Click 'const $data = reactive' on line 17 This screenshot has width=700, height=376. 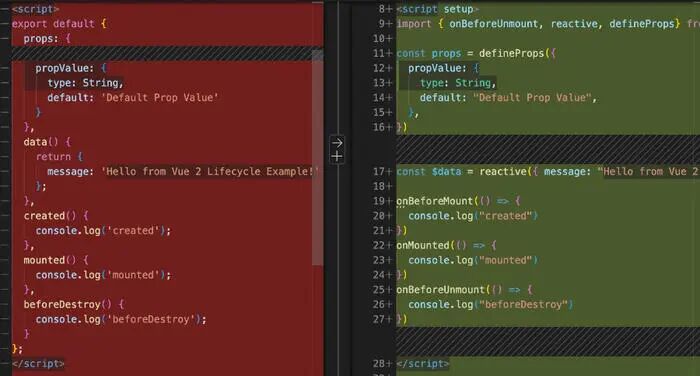[x=462, y=171]
